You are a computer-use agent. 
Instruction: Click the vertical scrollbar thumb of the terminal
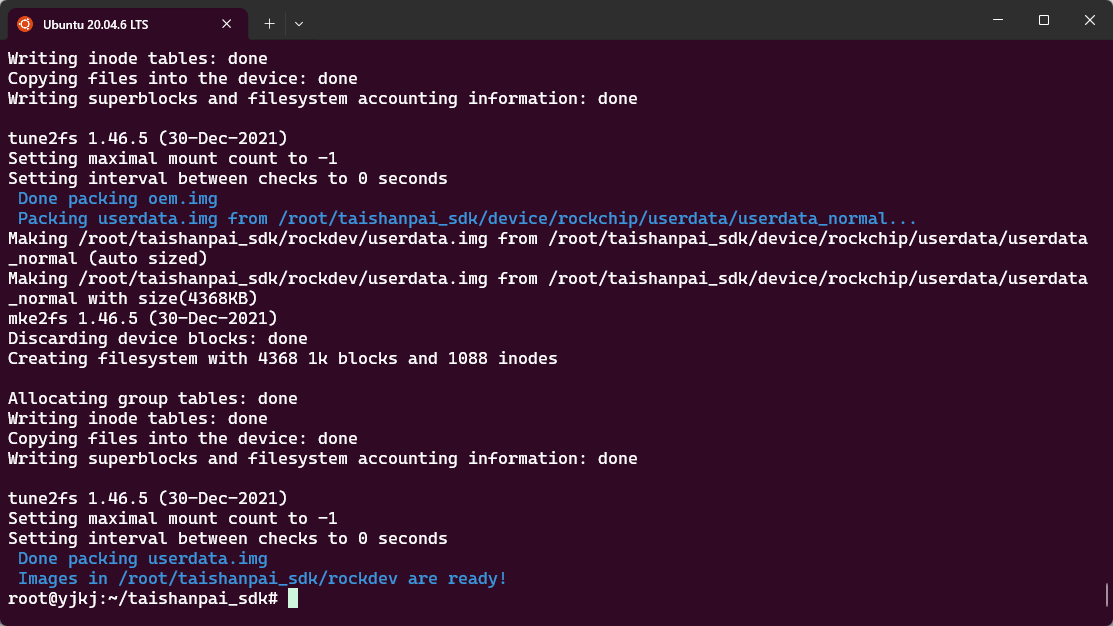tap(1107, 595)
